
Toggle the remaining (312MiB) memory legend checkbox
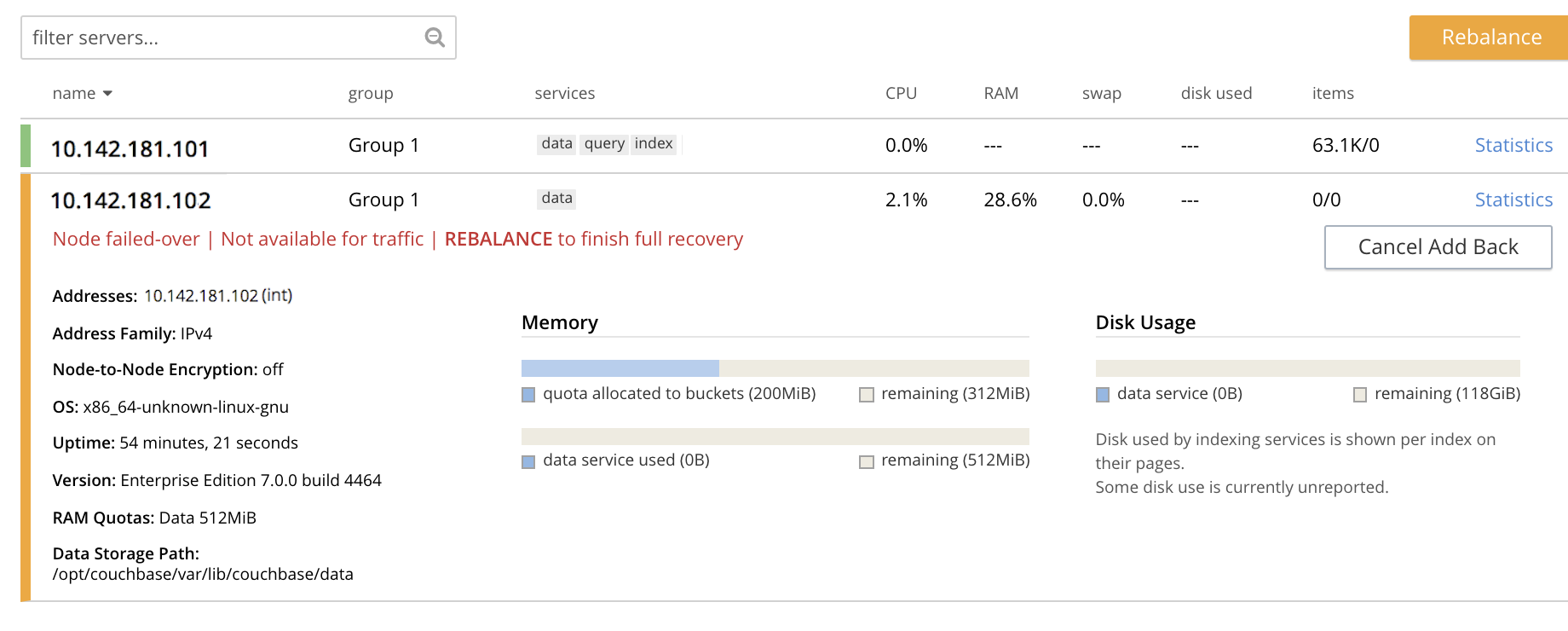867,395
